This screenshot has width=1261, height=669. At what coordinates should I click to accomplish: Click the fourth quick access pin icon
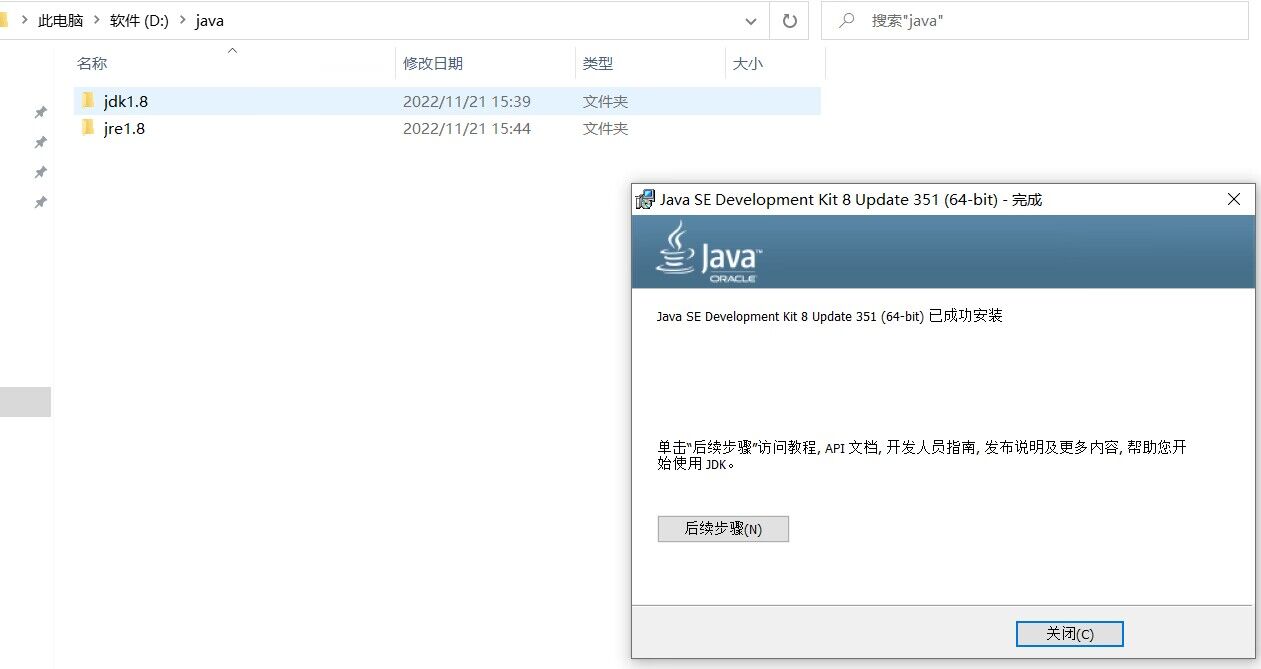coord(41,202)
